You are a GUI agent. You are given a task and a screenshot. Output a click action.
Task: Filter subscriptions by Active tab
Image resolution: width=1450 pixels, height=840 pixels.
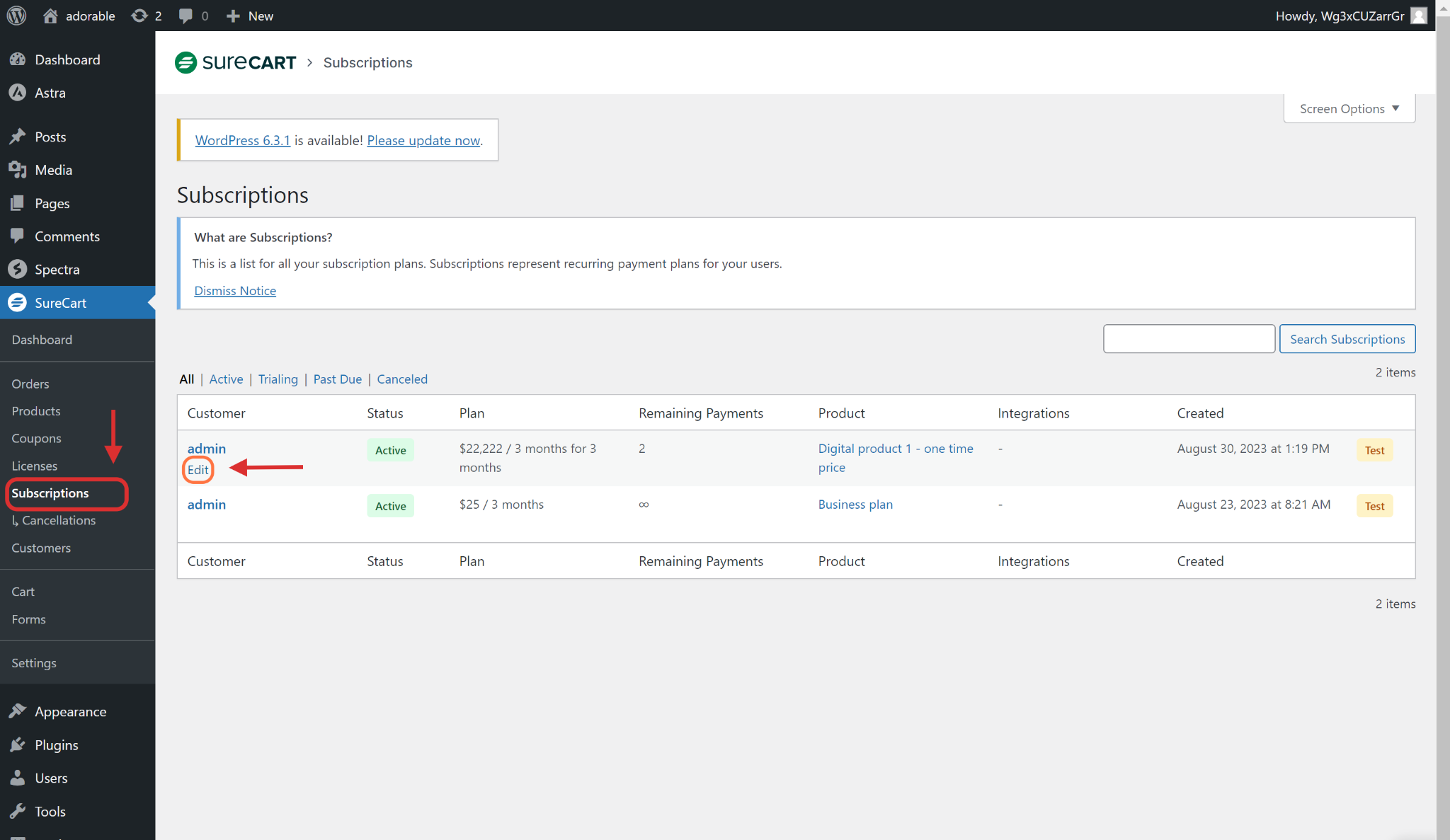(x=226, y=379)
